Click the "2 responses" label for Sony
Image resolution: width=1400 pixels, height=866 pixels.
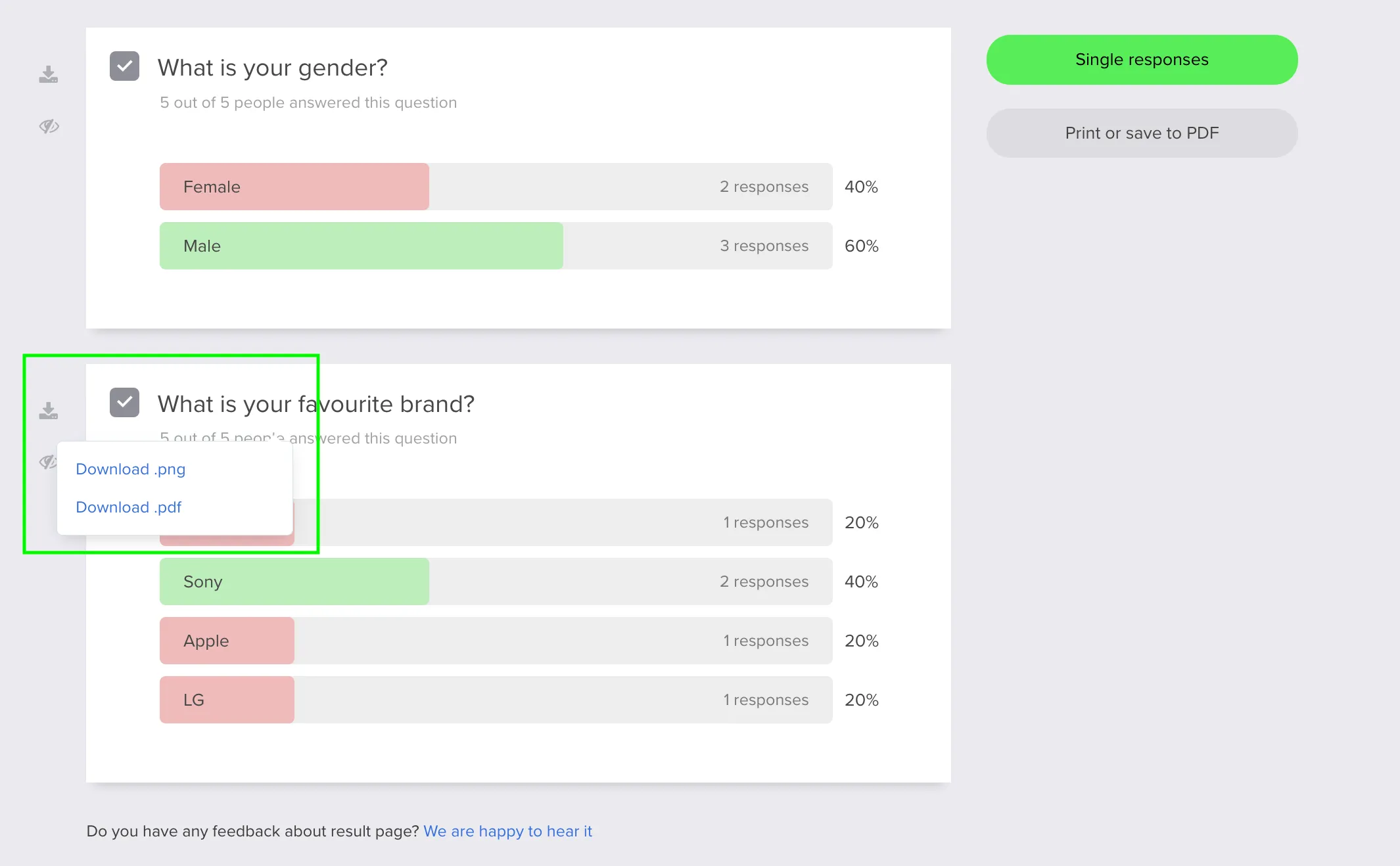pos(764,581)
